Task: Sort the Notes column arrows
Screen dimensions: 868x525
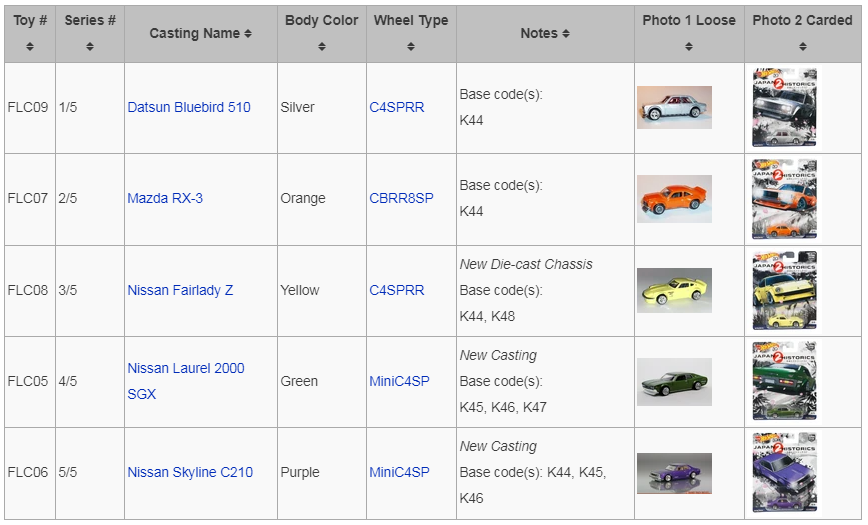Action: (x=566, y=34)
